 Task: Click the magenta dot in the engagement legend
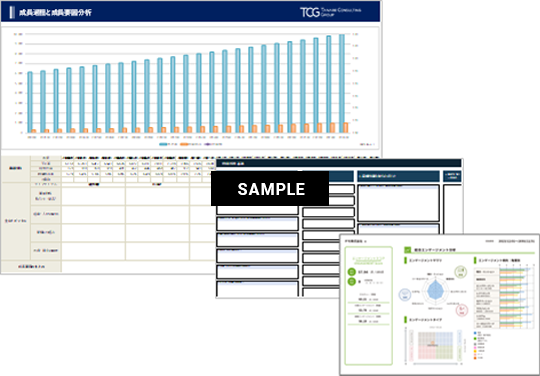(475, 347)
